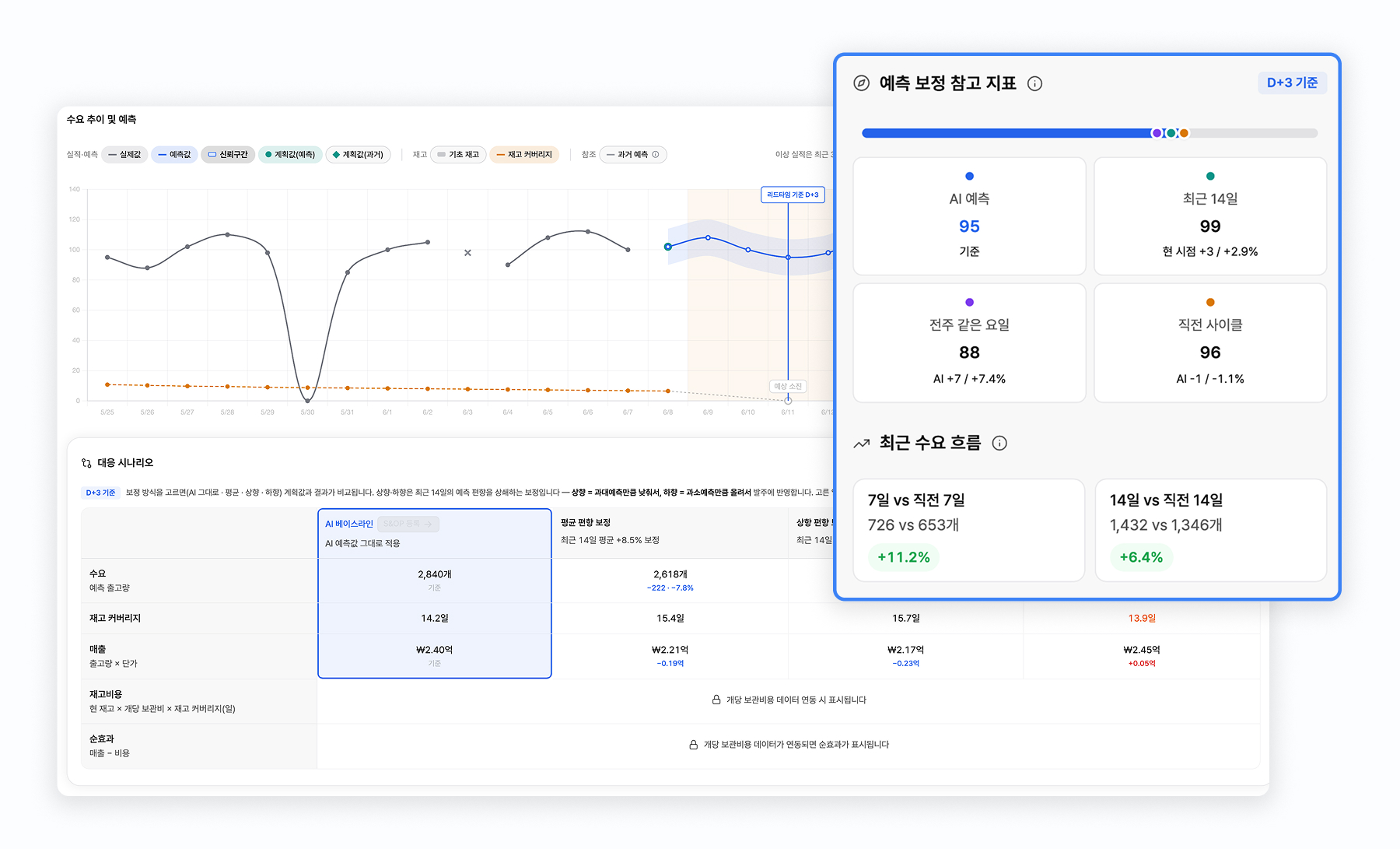Open the 14일 vs 직전 14일 card

point(1211,530)
